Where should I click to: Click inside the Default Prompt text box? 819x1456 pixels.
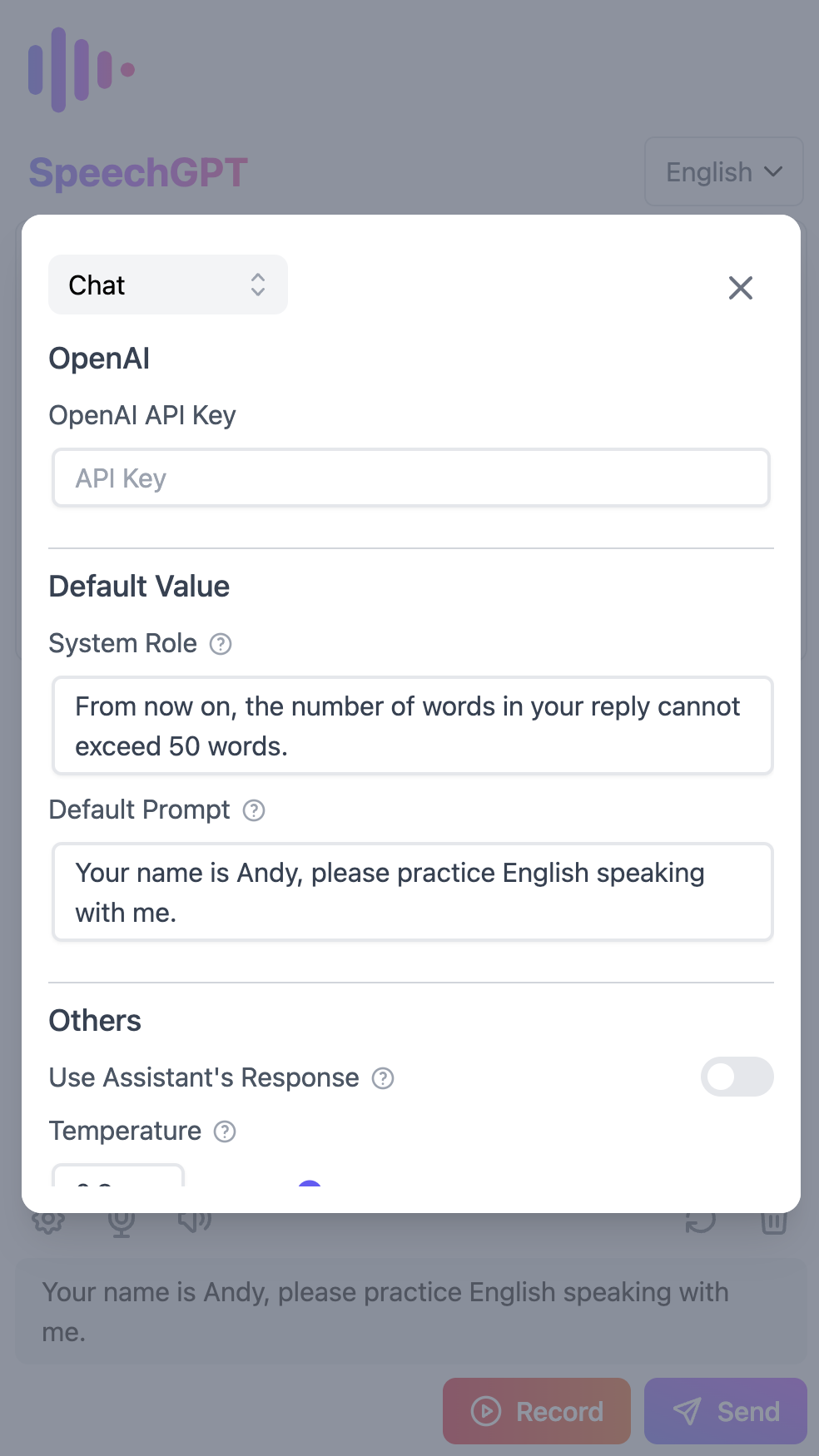413,892
